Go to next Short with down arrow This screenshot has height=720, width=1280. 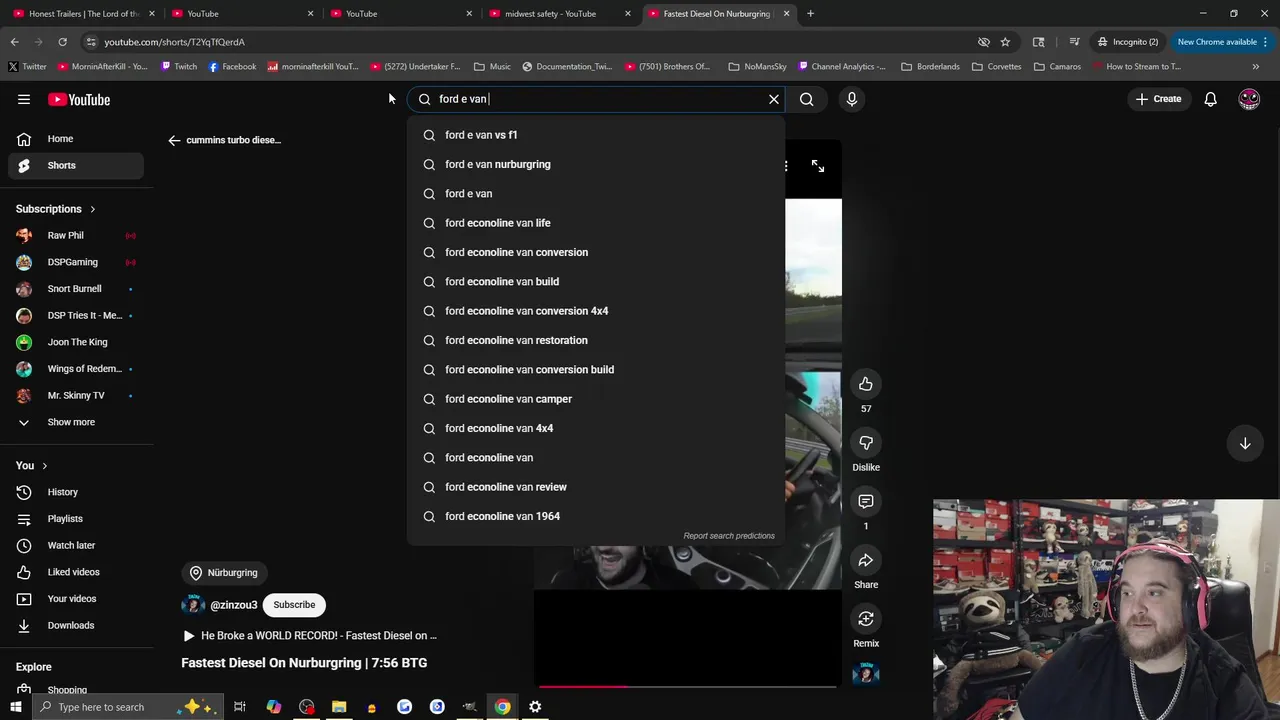(x=1245, y=443)
